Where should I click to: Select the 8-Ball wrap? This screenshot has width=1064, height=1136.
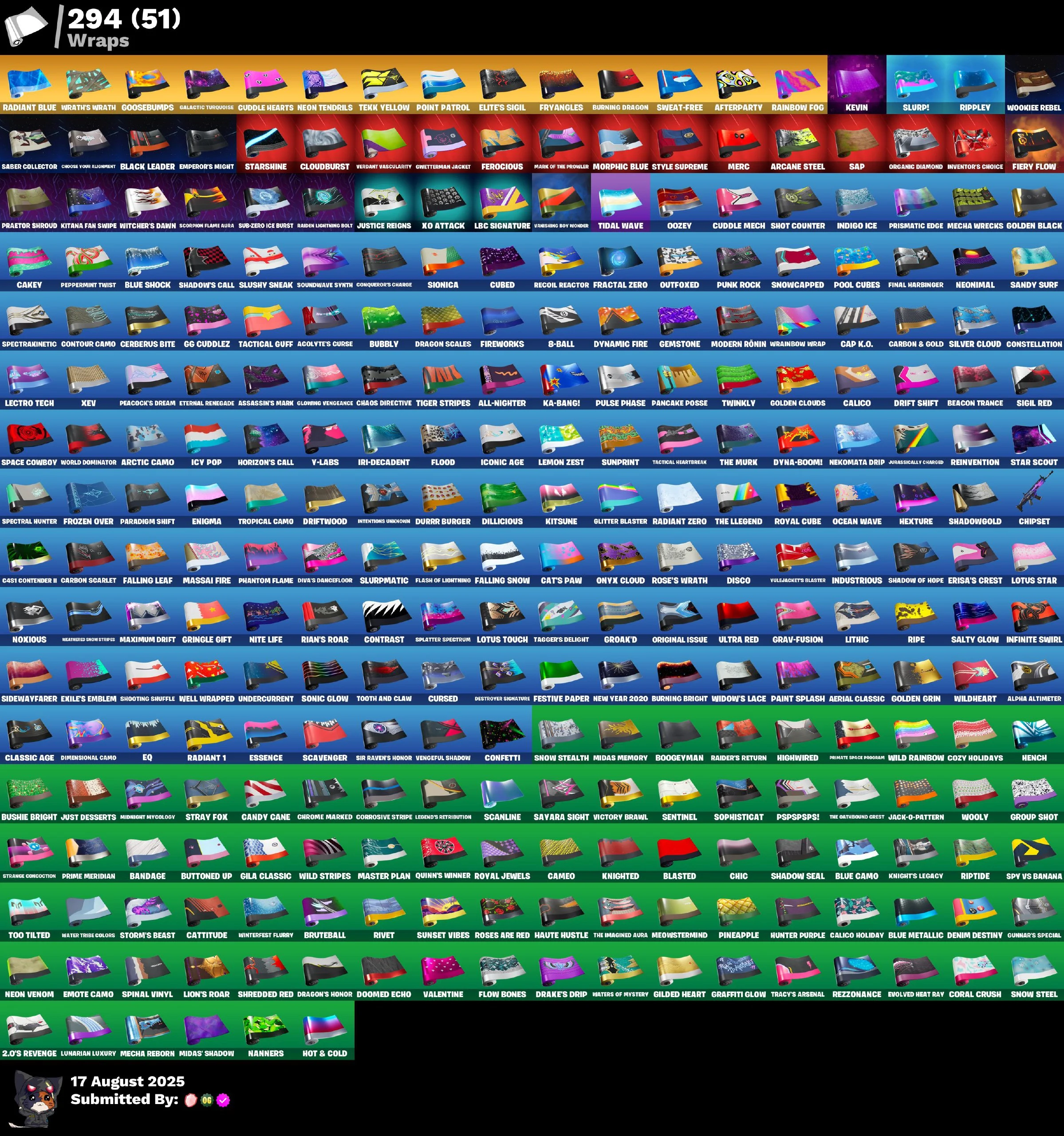coord(561,320)
